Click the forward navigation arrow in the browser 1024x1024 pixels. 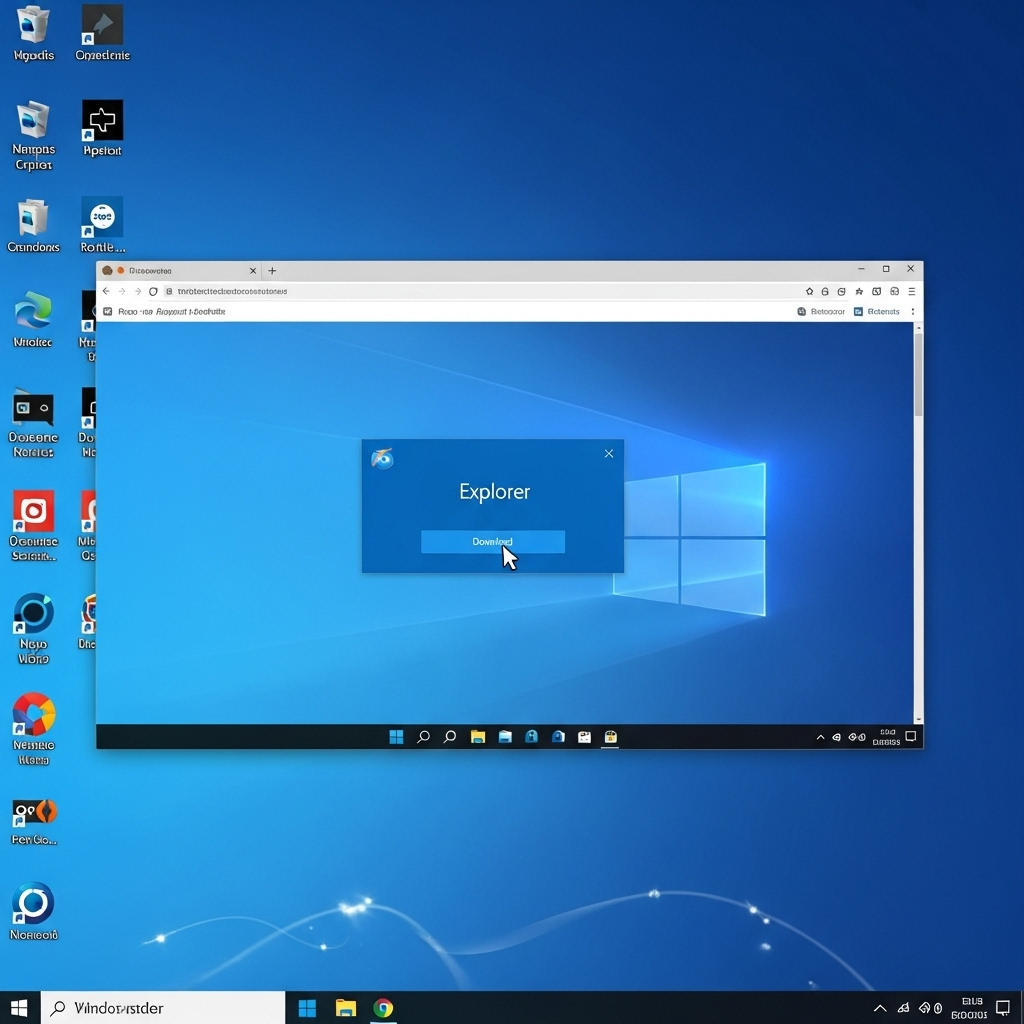(x=122, y=291)
